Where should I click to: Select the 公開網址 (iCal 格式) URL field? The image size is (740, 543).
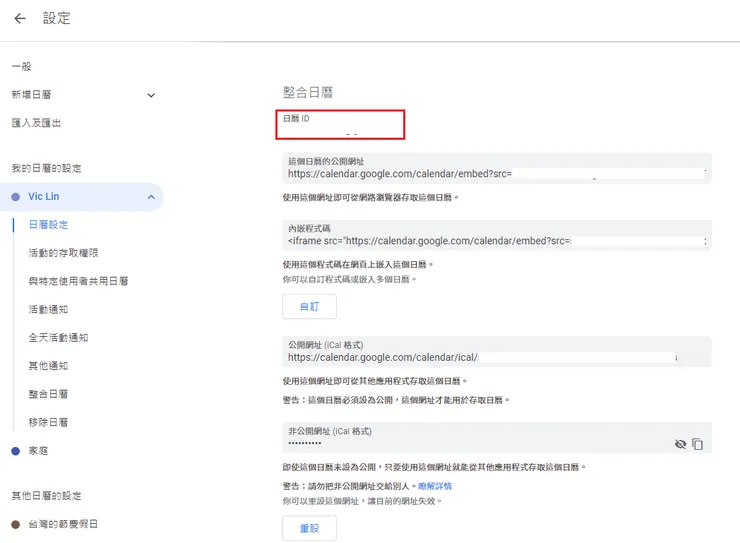pos(496,352)
